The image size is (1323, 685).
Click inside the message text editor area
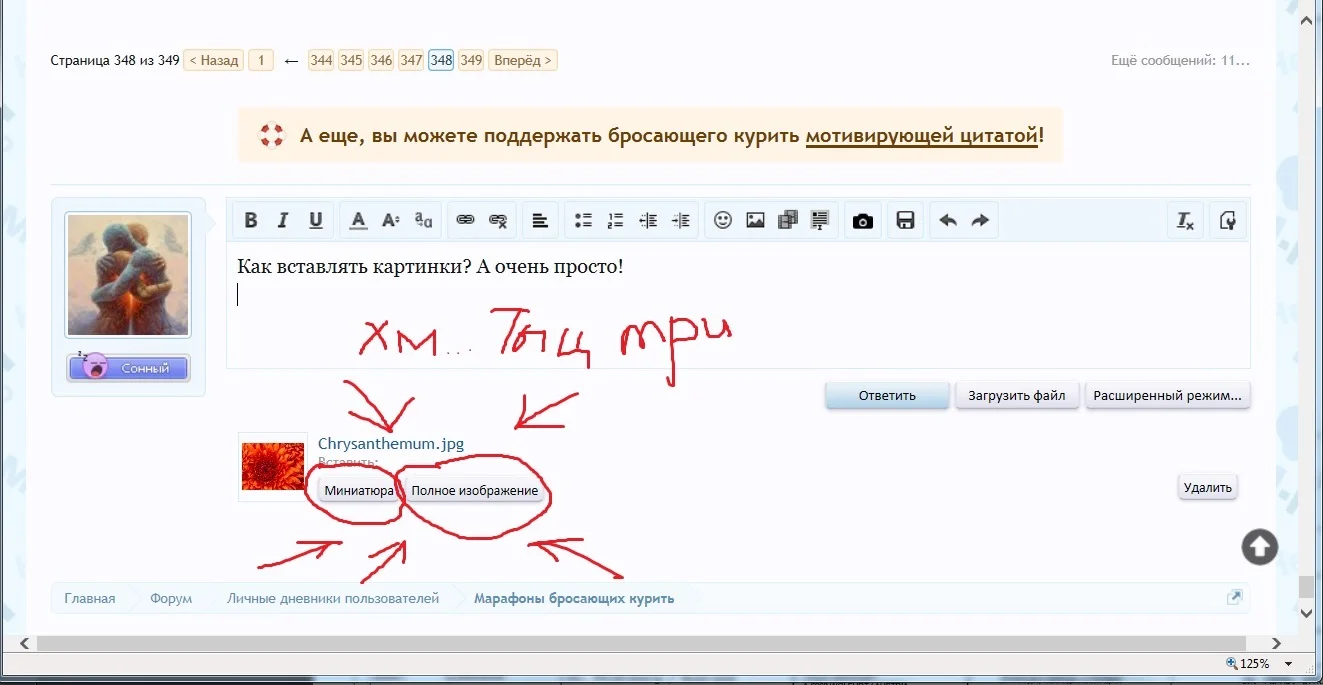[738, 305]
